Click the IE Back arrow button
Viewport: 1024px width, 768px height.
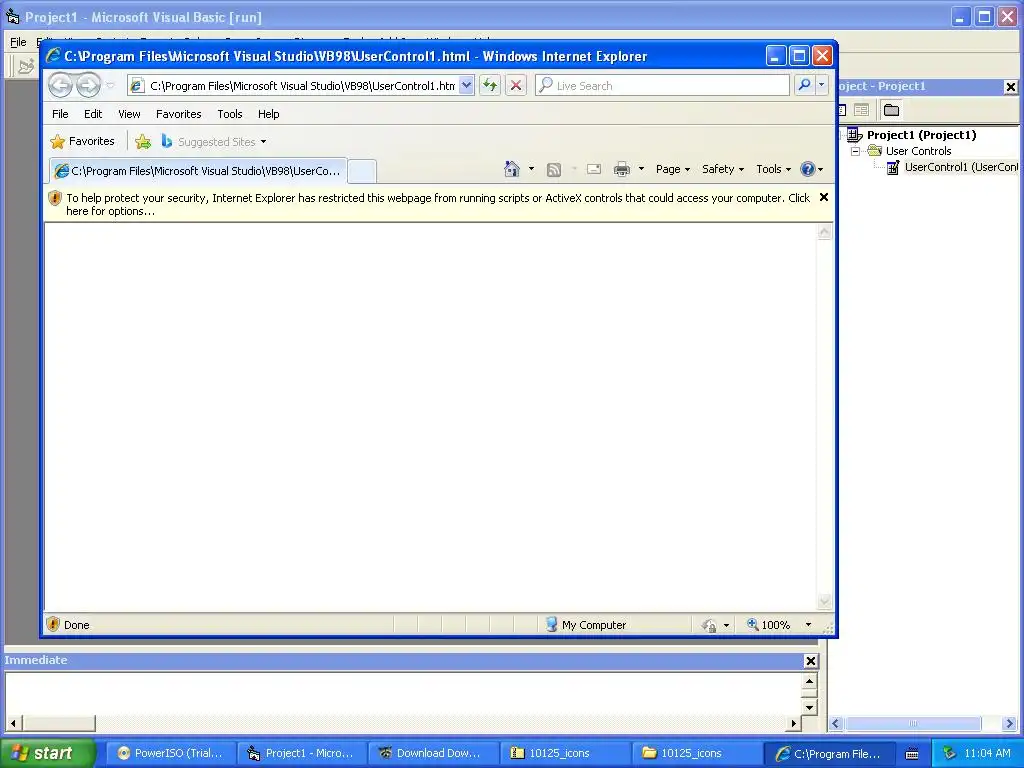coord(60,85)
